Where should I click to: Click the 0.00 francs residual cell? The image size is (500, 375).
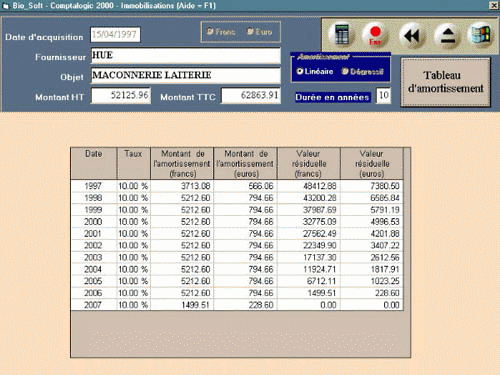[x=309, y=305]
